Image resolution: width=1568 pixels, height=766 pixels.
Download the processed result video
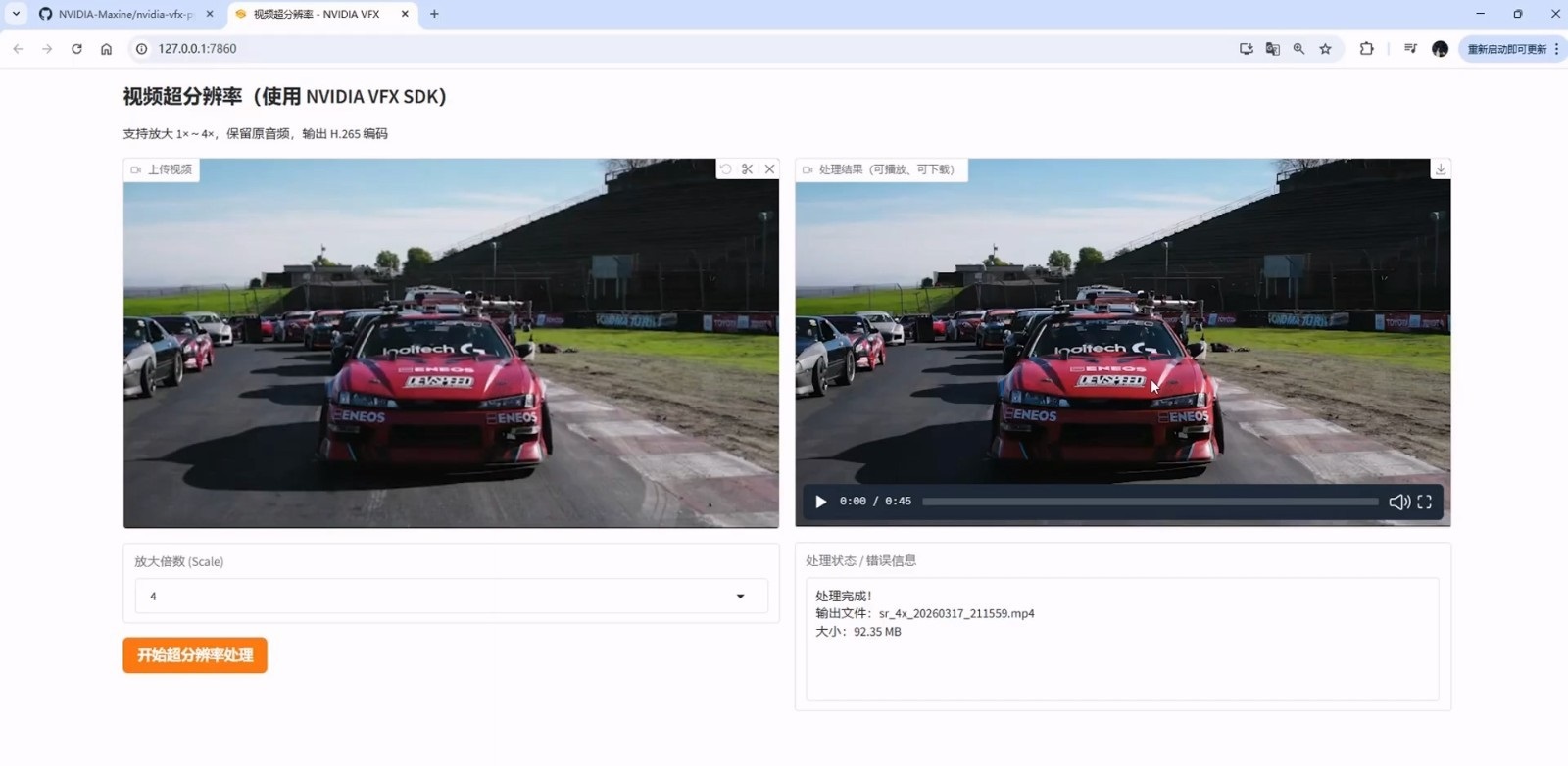[1440, 169]
